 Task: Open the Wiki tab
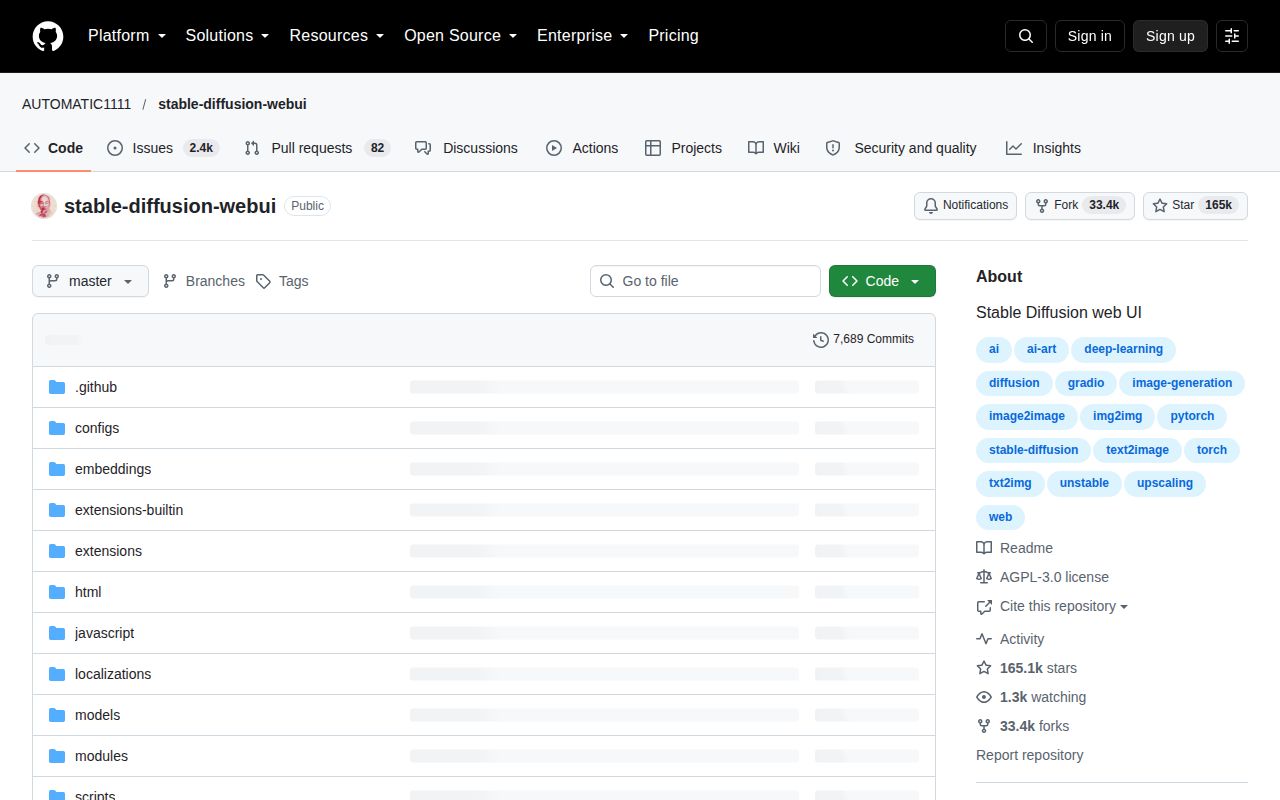click(774, 148)
